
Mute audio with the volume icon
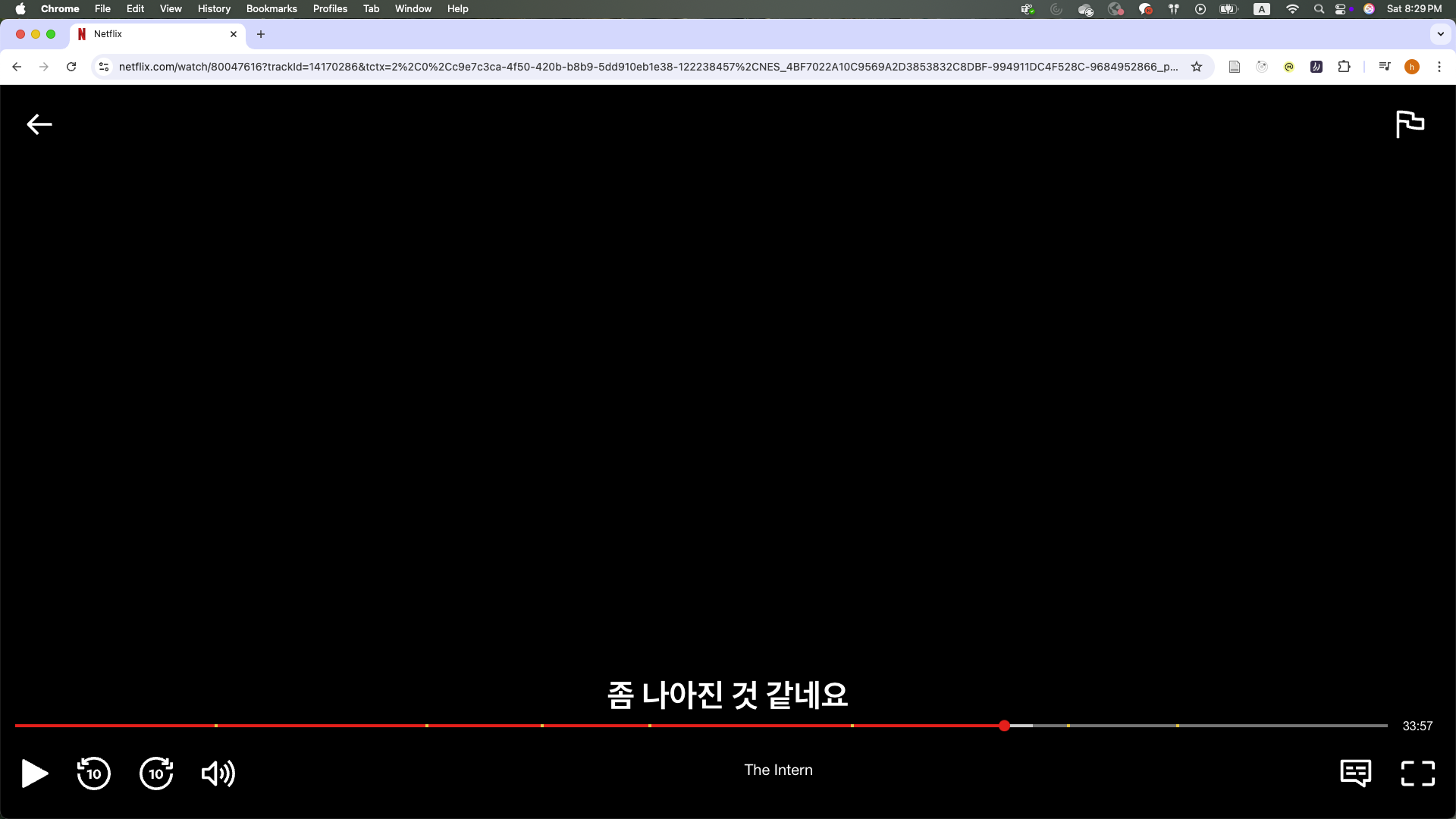pyautogui.click(x=218, y=773)
